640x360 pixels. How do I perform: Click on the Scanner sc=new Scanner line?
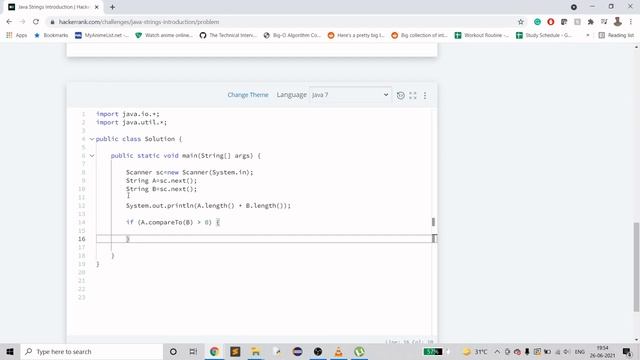coord(189,172)
